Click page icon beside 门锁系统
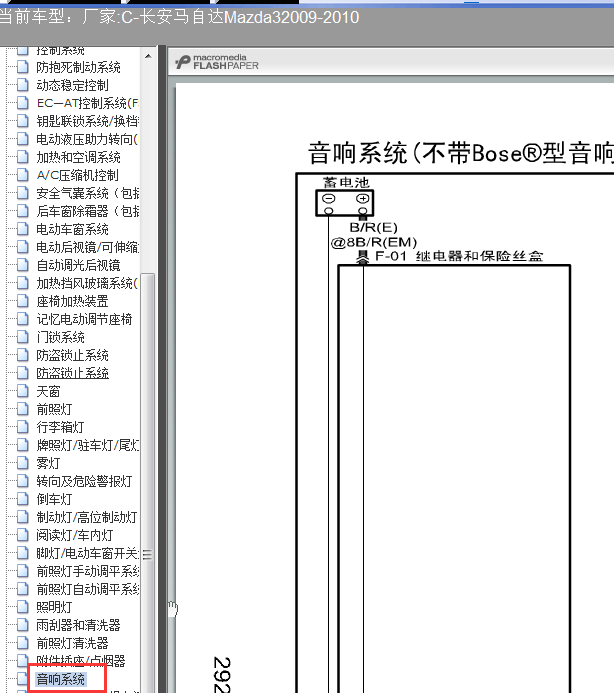Viewport: 614px width, 693px height. [23, 337]
